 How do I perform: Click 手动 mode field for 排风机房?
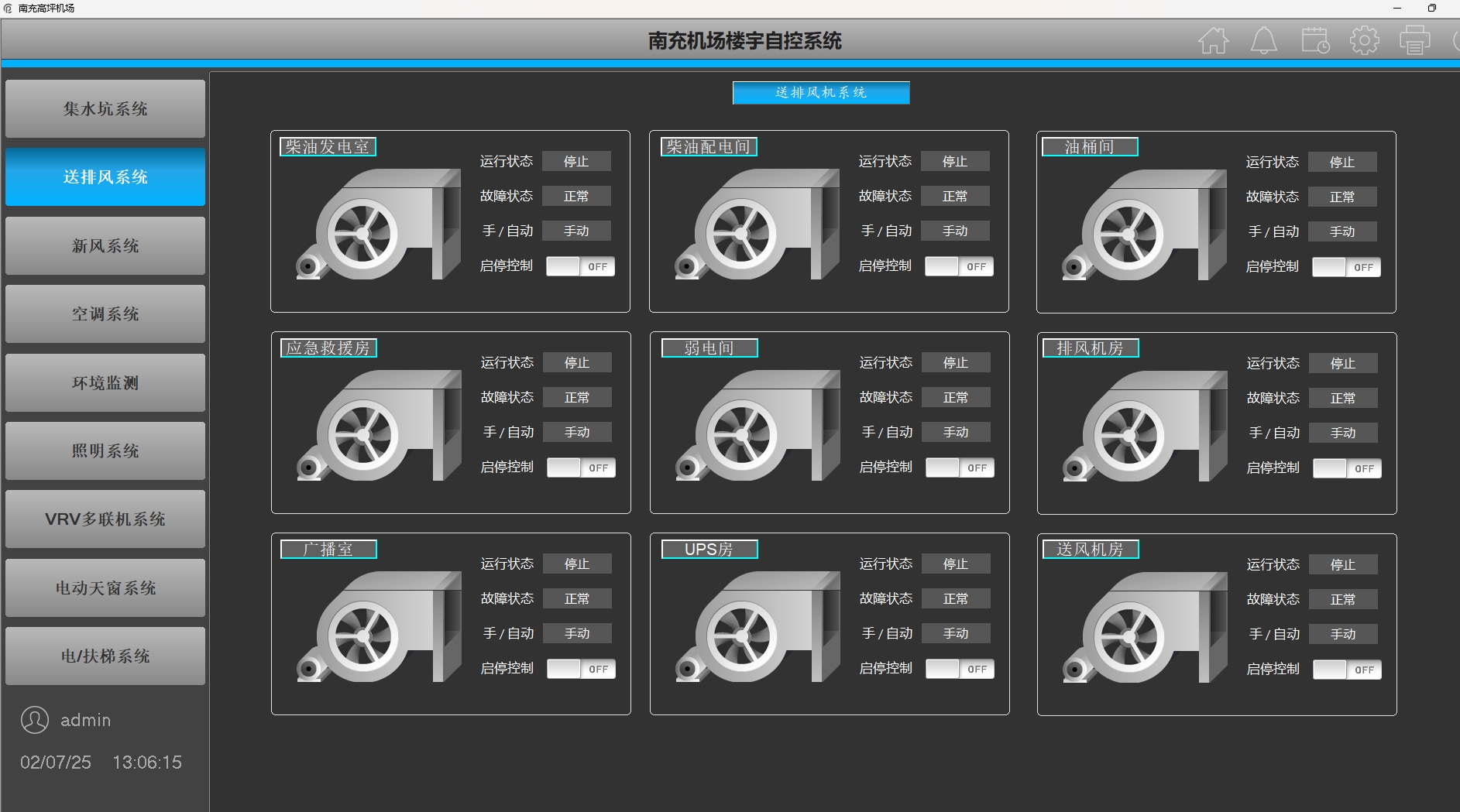1343,433
